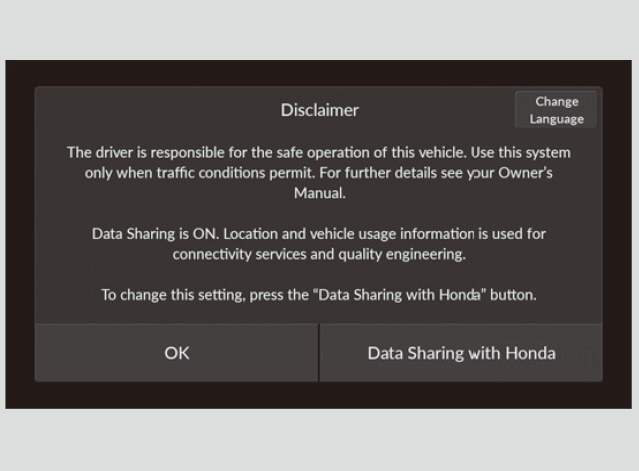Click 'Use this system' sentence start

520,152
